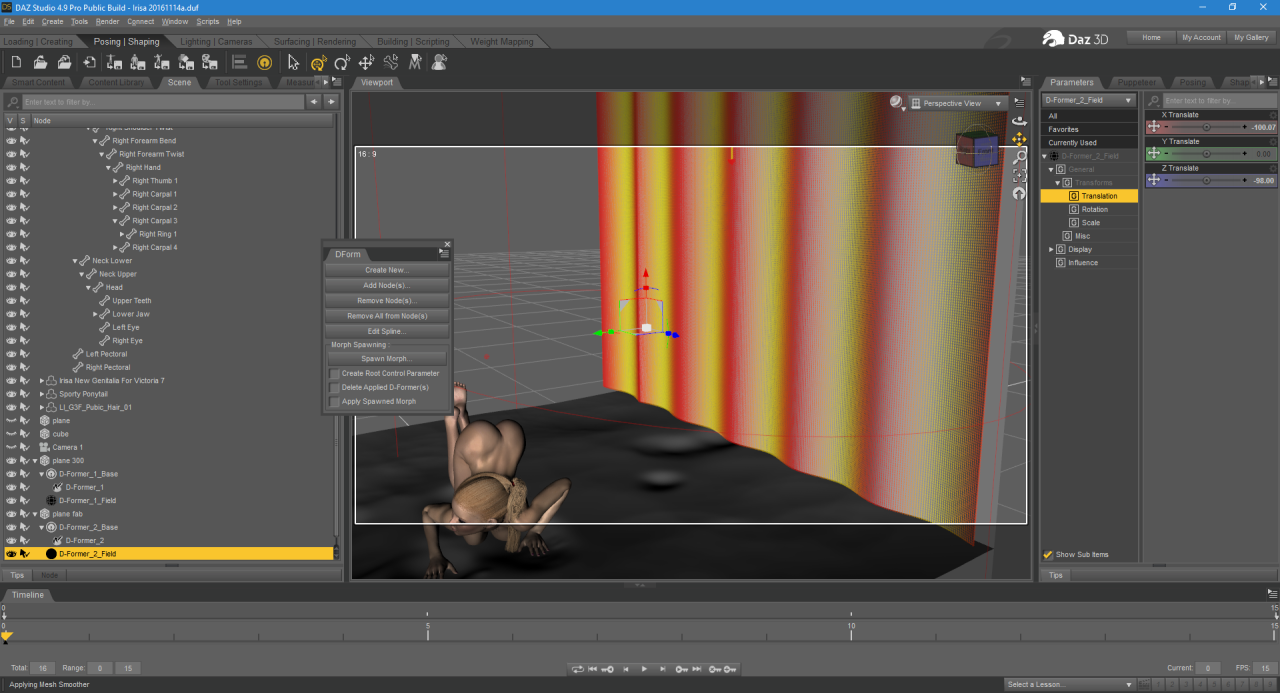Expand Irisa New Genitalia For Victoria 7

coord(42,381)
